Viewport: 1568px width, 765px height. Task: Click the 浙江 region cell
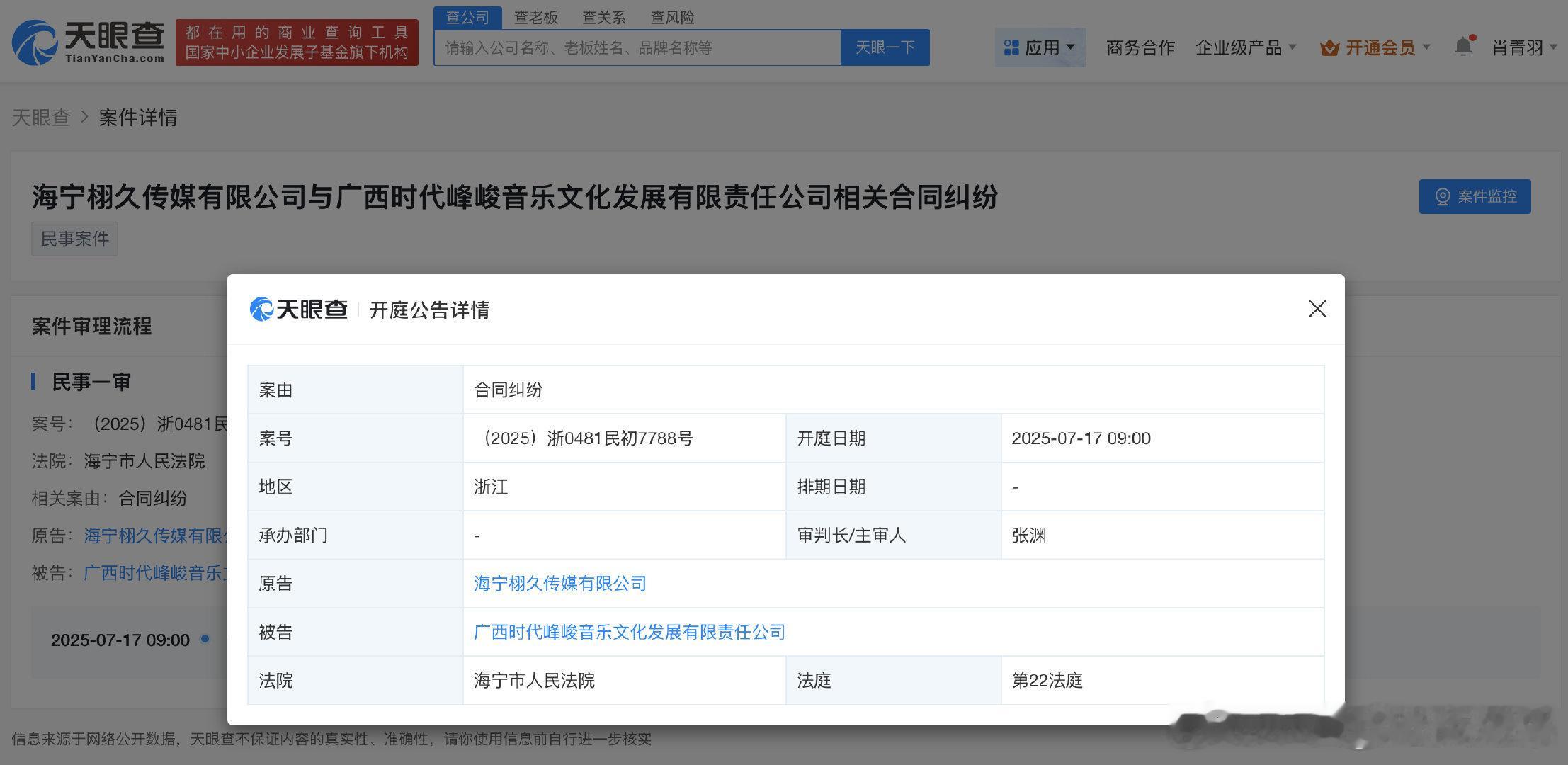pos(624,487)
